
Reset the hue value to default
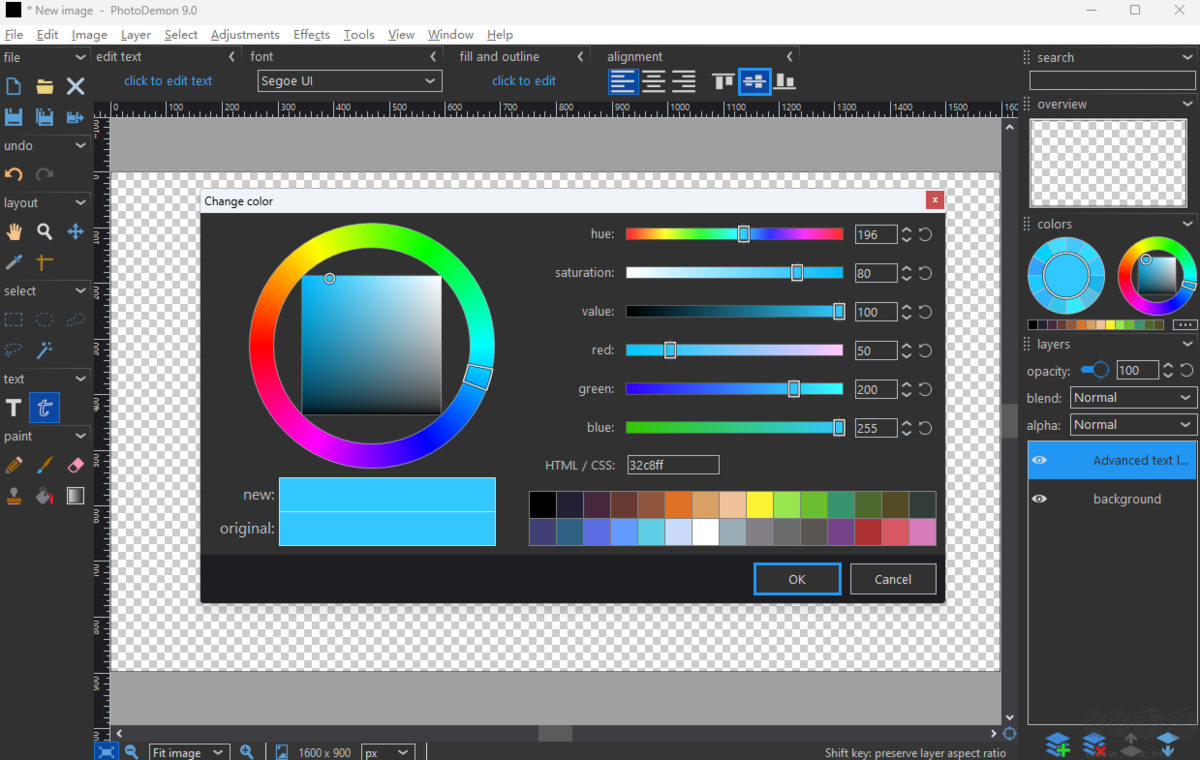[925, 235]
